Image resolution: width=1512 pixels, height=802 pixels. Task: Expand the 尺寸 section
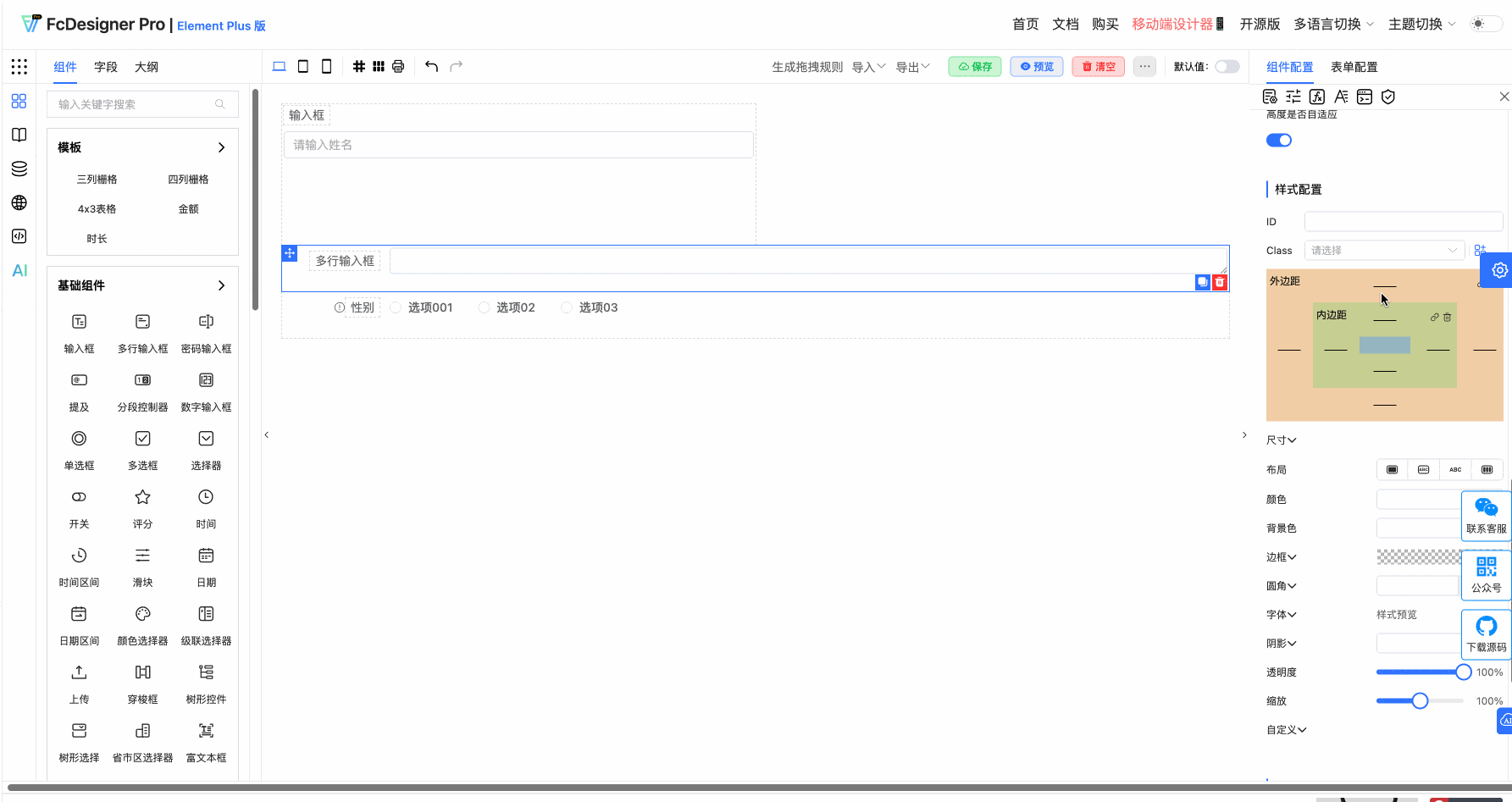click(1282, 440)
